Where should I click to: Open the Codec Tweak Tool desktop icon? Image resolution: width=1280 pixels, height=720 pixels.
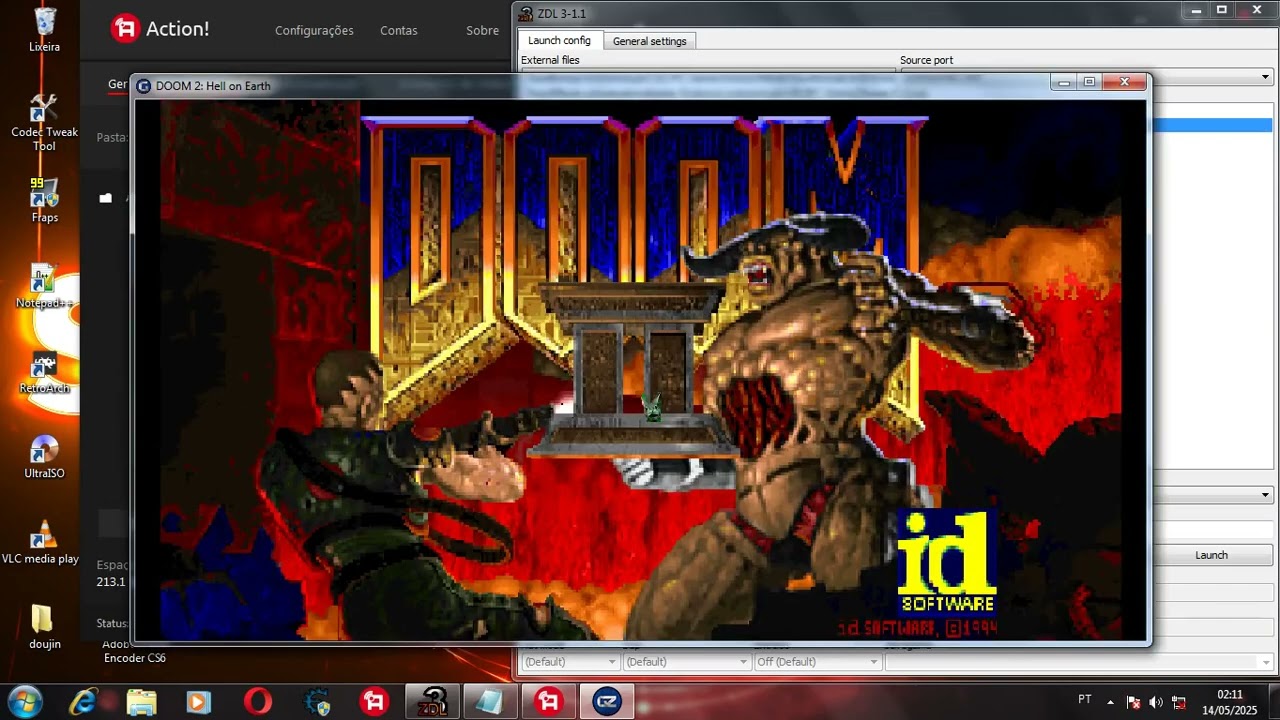(44, 121)
